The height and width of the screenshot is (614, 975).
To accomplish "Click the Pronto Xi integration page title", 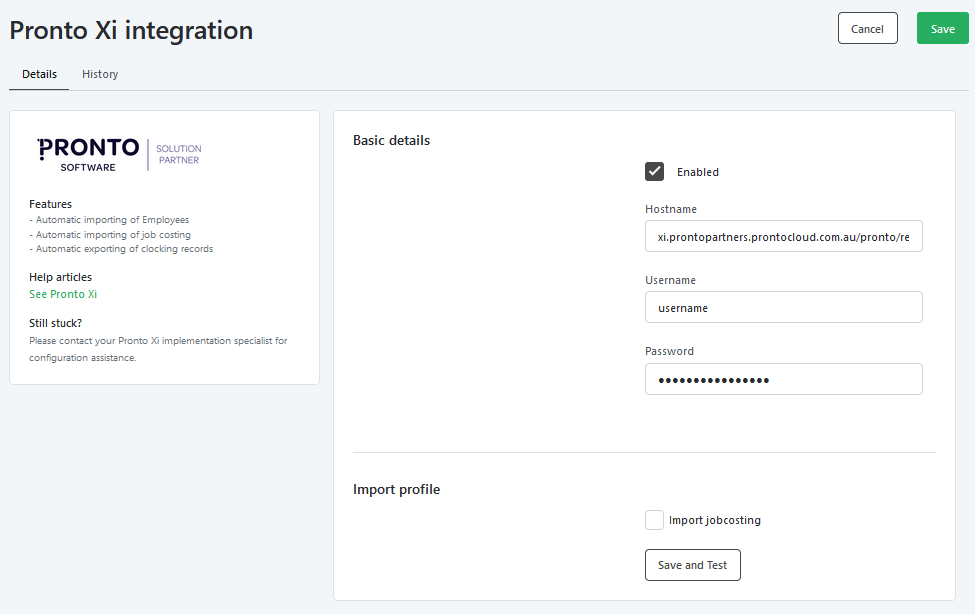I will (x=131, y=30).
